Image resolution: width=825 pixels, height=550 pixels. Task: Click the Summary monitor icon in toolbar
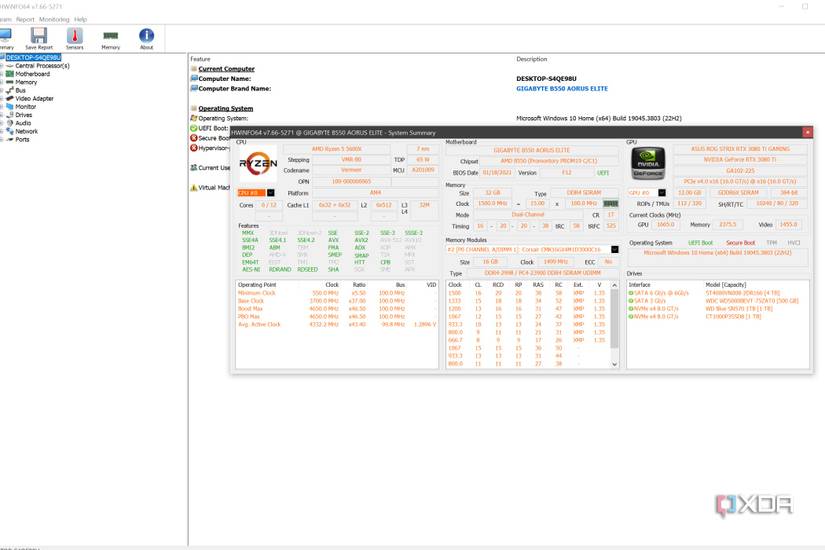5,36
